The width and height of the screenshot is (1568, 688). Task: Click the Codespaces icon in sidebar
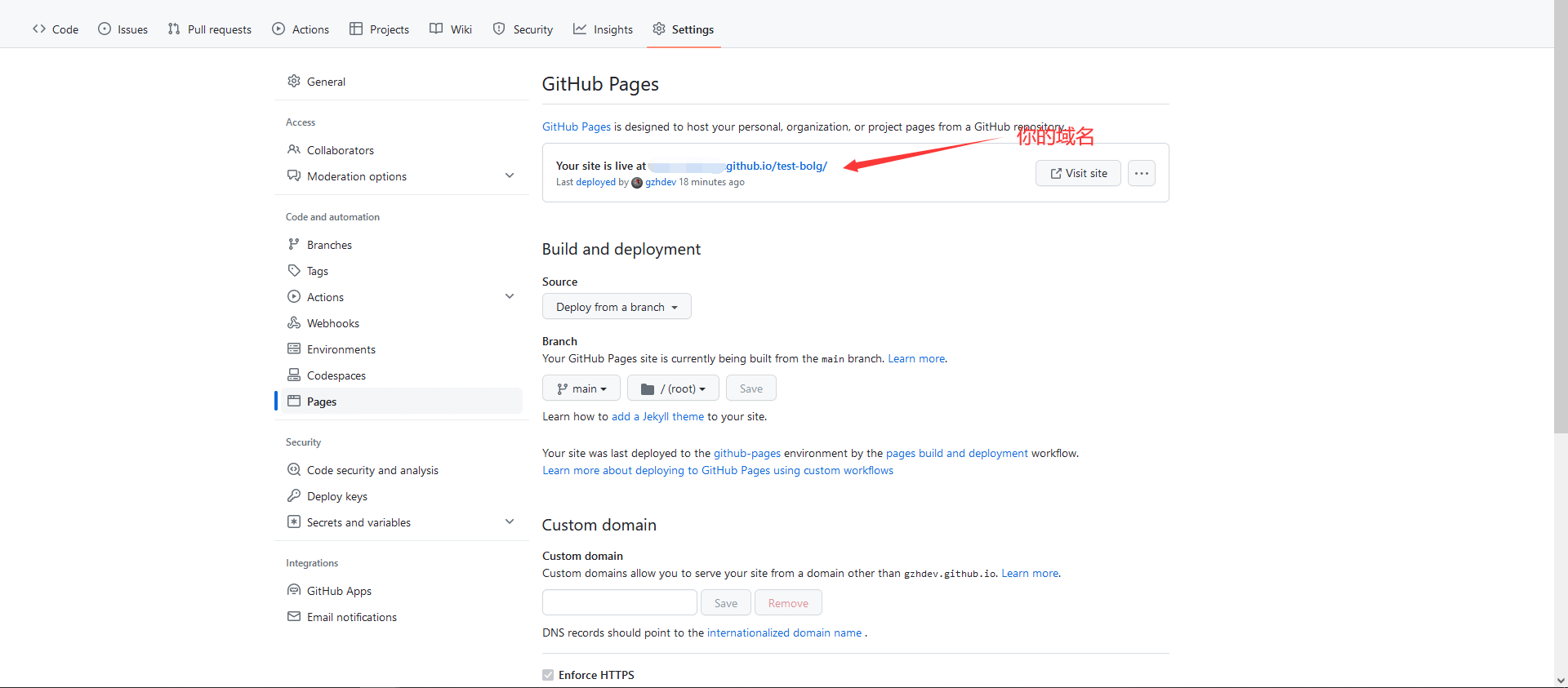294,375
